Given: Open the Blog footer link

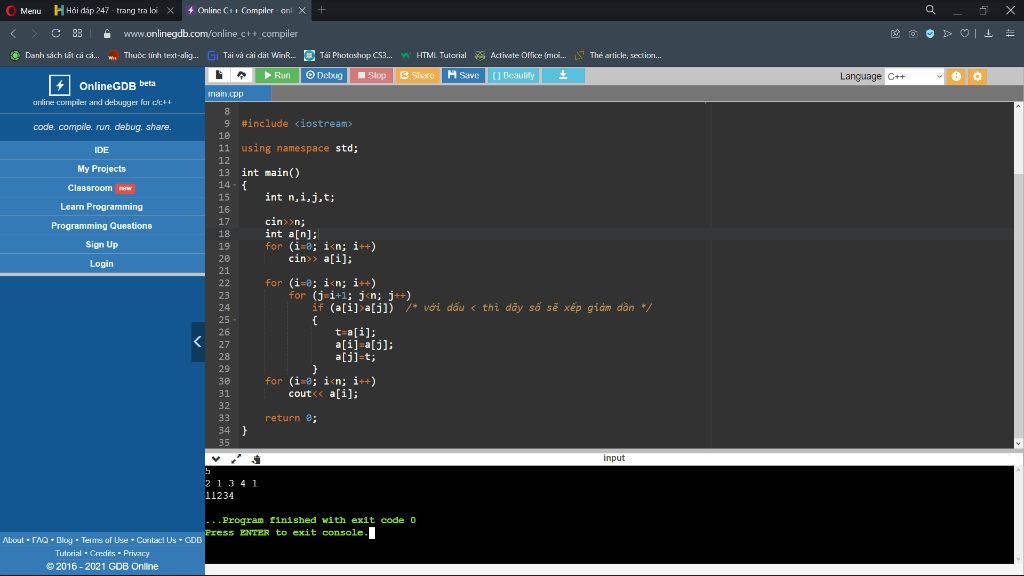Looking at the screenshot, I should tap(64, 540).
